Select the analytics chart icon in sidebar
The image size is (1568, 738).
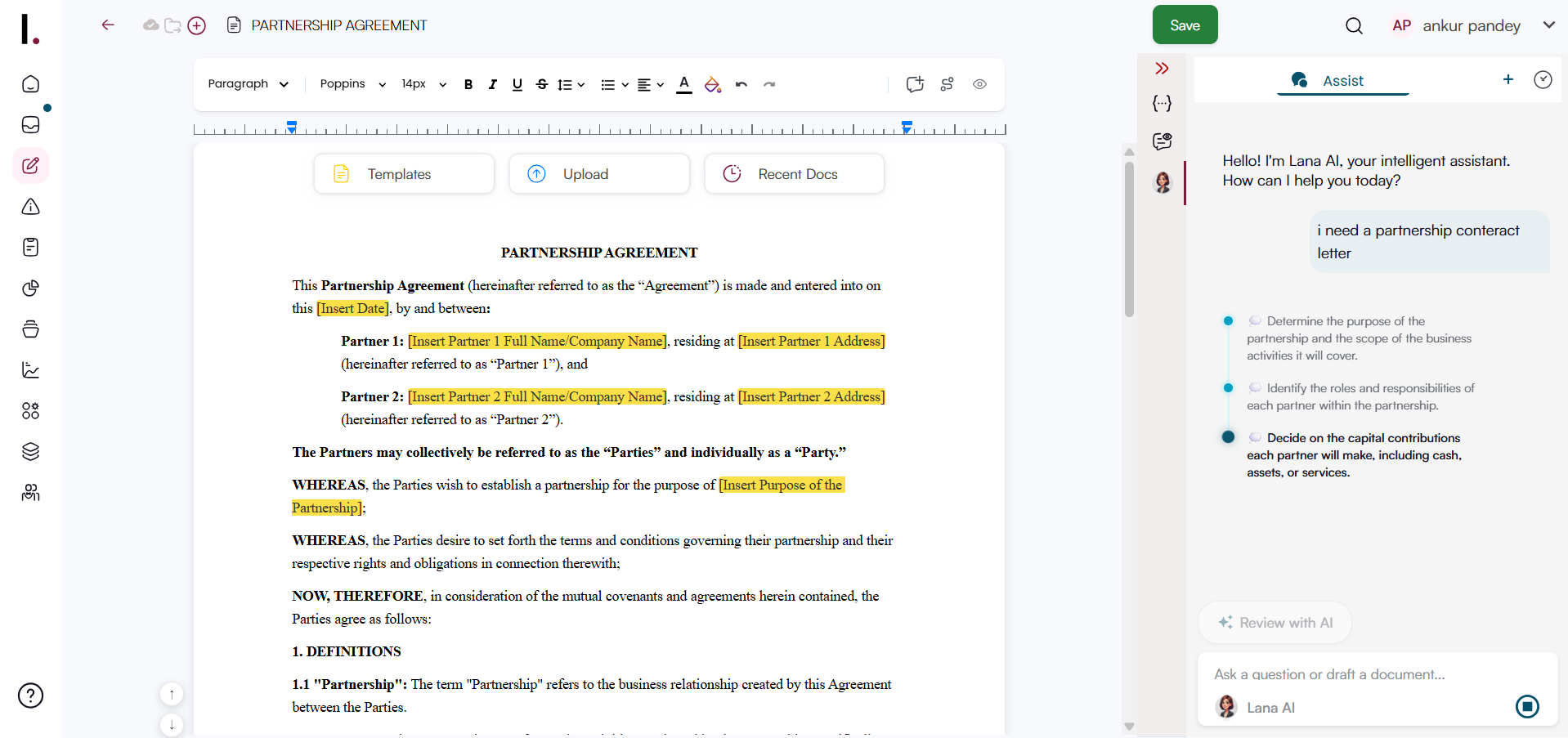30,370
